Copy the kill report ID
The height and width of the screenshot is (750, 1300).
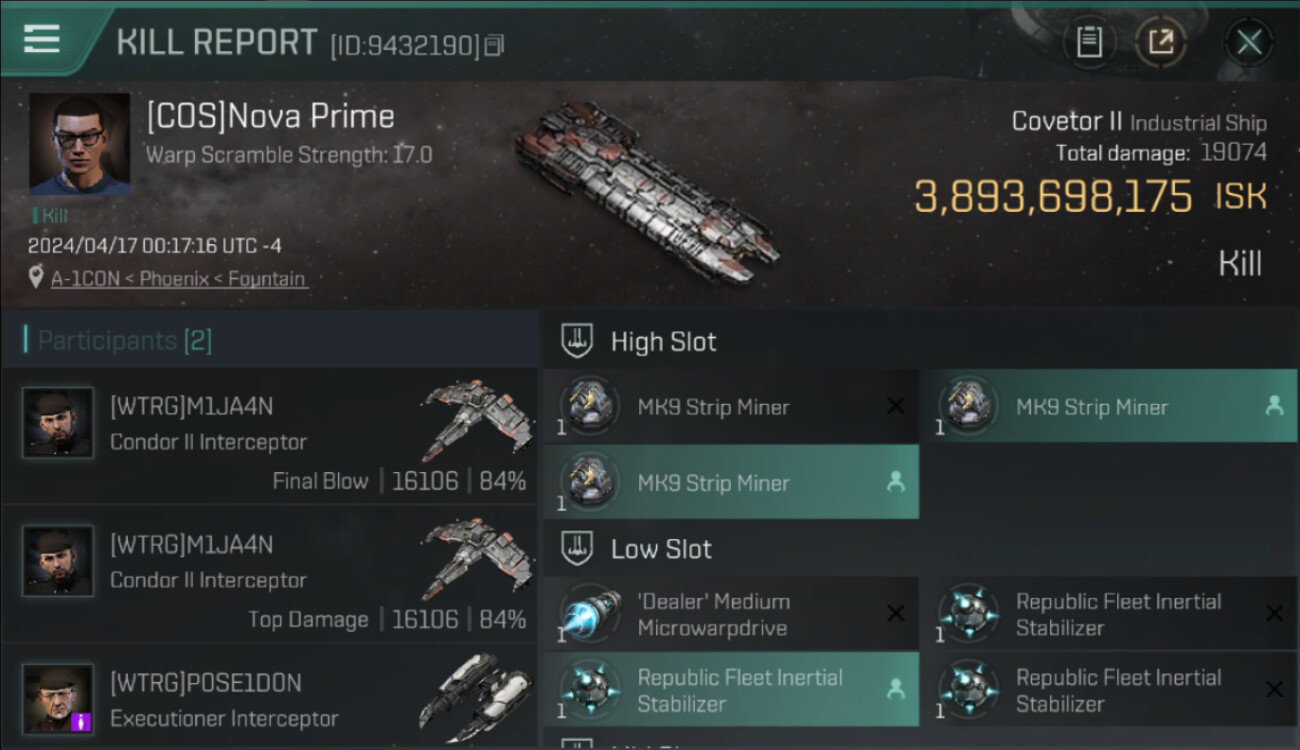point(494,45)
